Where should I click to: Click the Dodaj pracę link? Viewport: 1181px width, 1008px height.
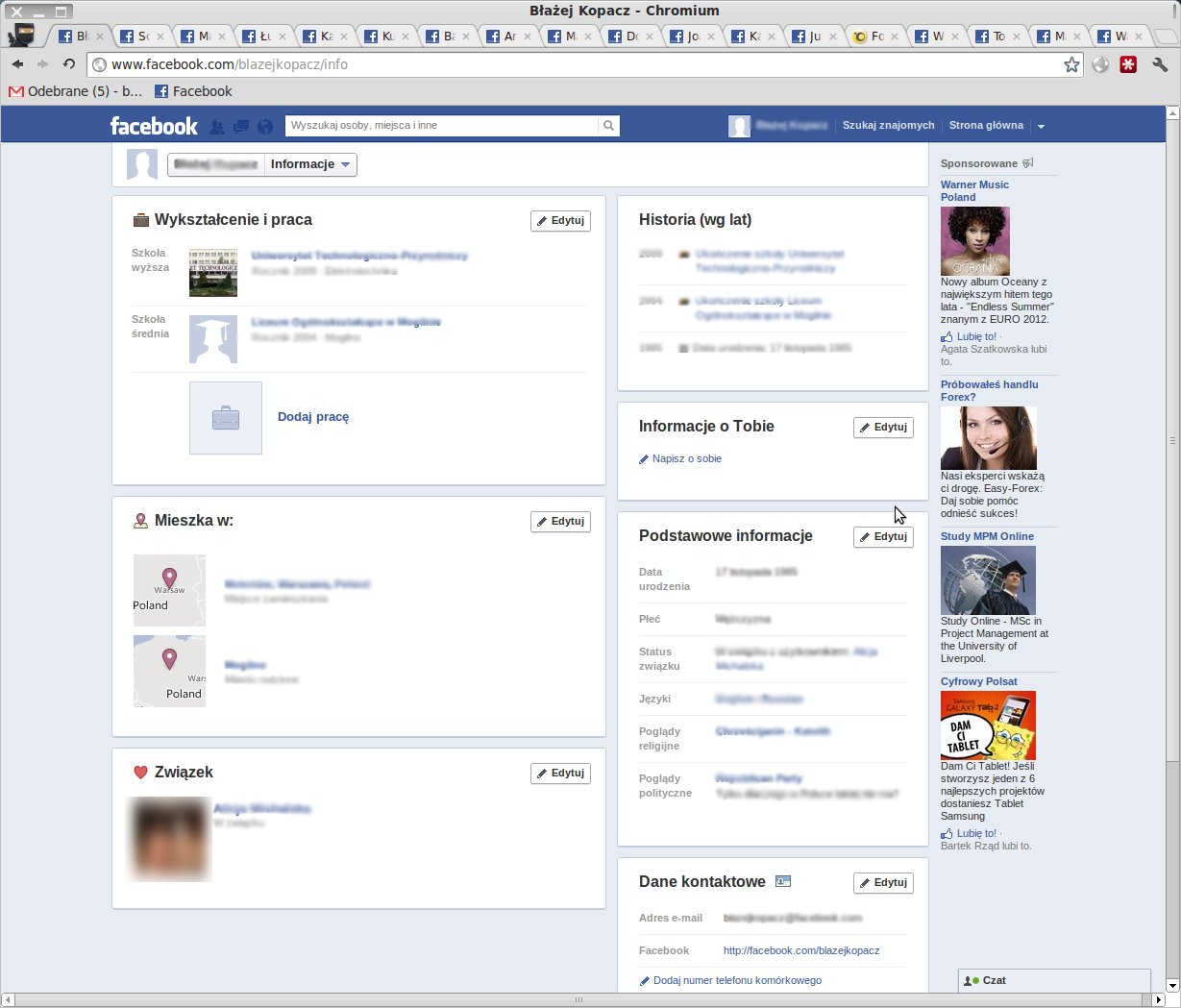(x=313, y=417)
